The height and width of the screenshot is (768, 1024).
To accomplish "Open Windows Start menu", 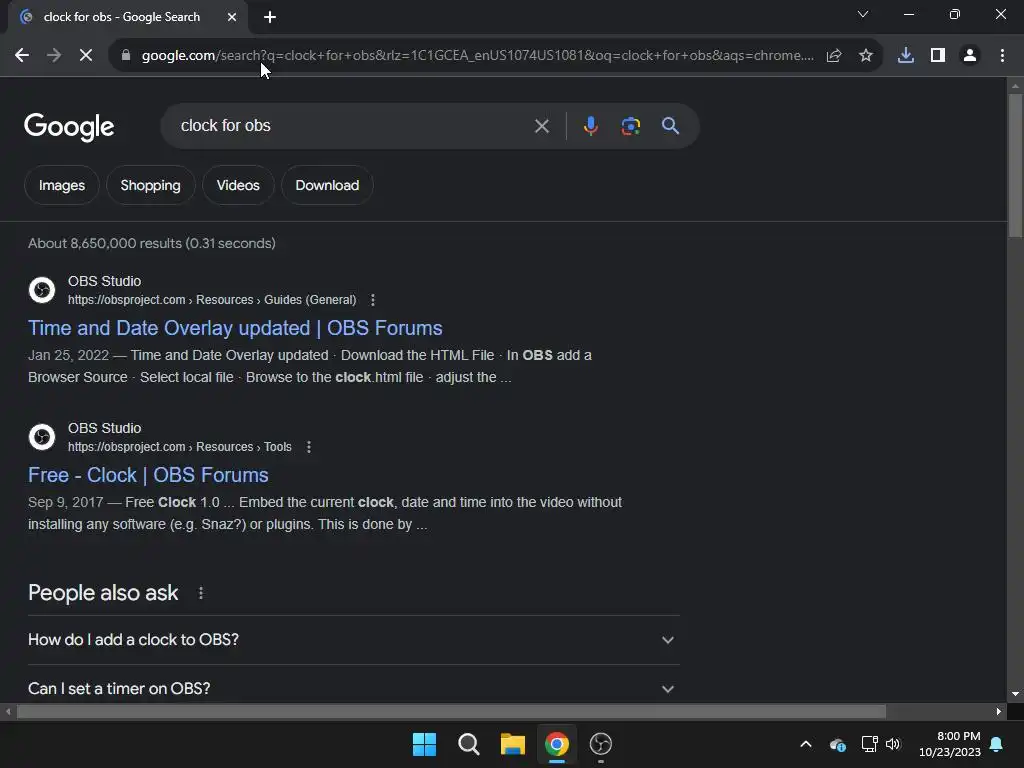I will point(424,744).
